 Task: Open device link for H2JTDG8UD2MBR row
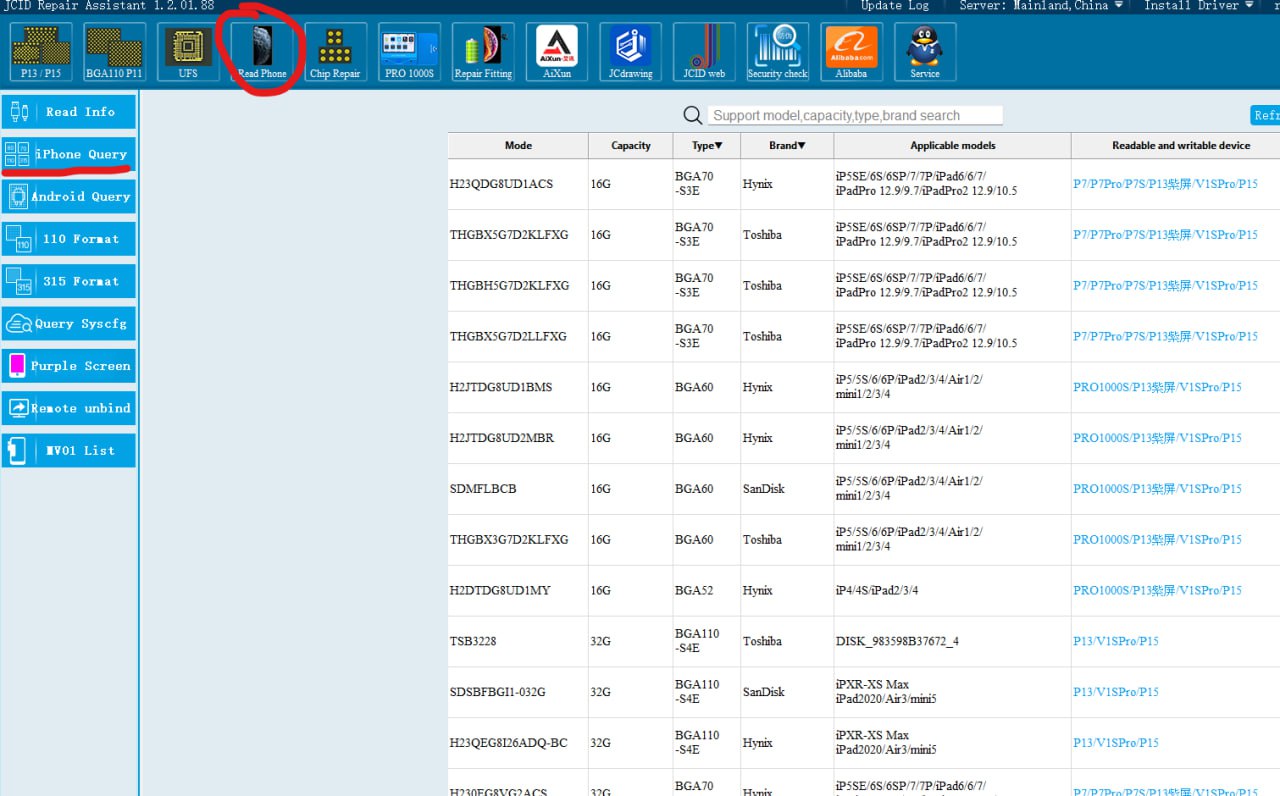(1157, 438)
